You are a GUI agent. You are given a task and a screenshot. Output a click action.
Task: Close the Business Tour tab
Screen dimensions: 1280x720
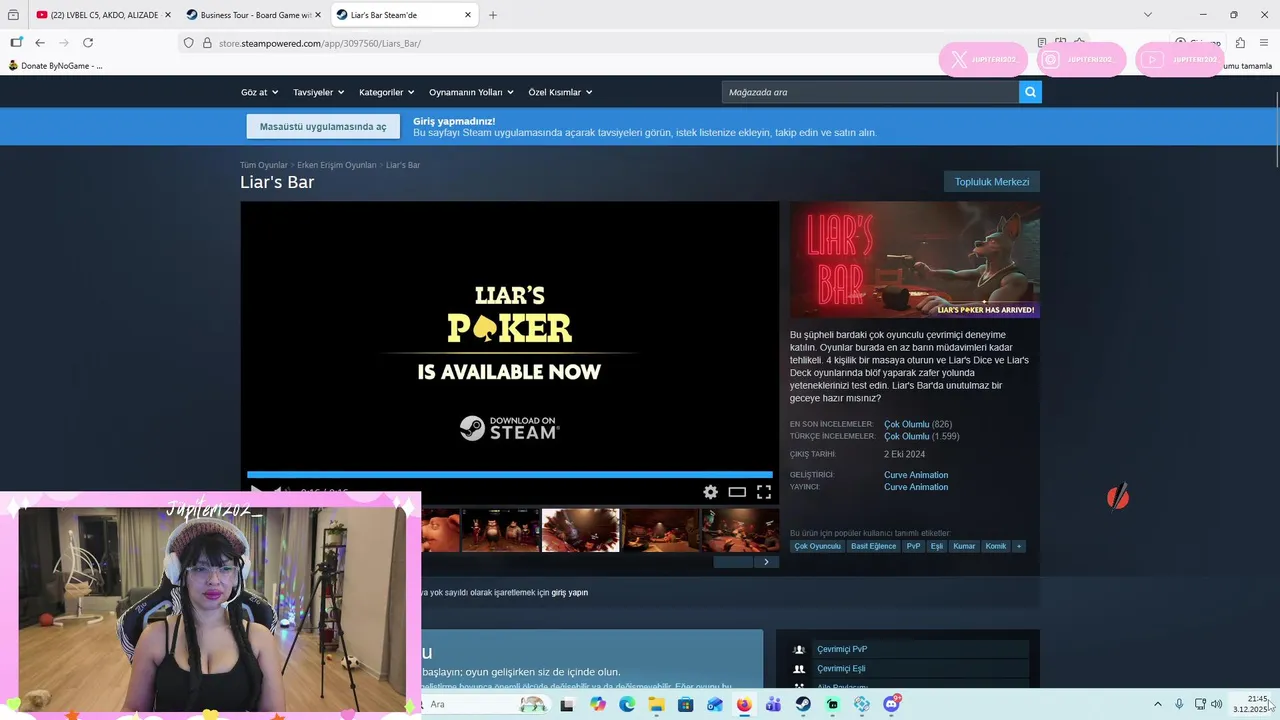click(x=318, y=15)
